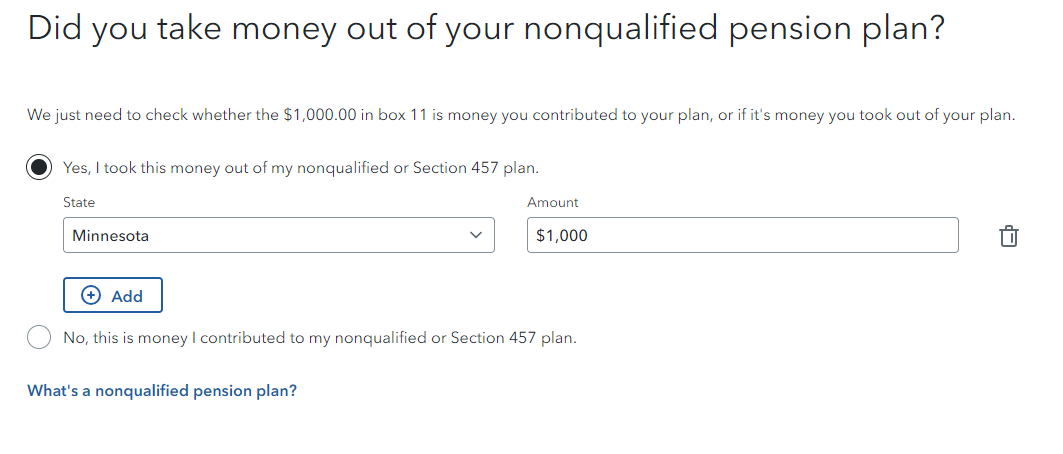This screenshot has height=454, width=1063.
Task: Click the plus circle icon beside Add
Action: click(x=90, y=295)
